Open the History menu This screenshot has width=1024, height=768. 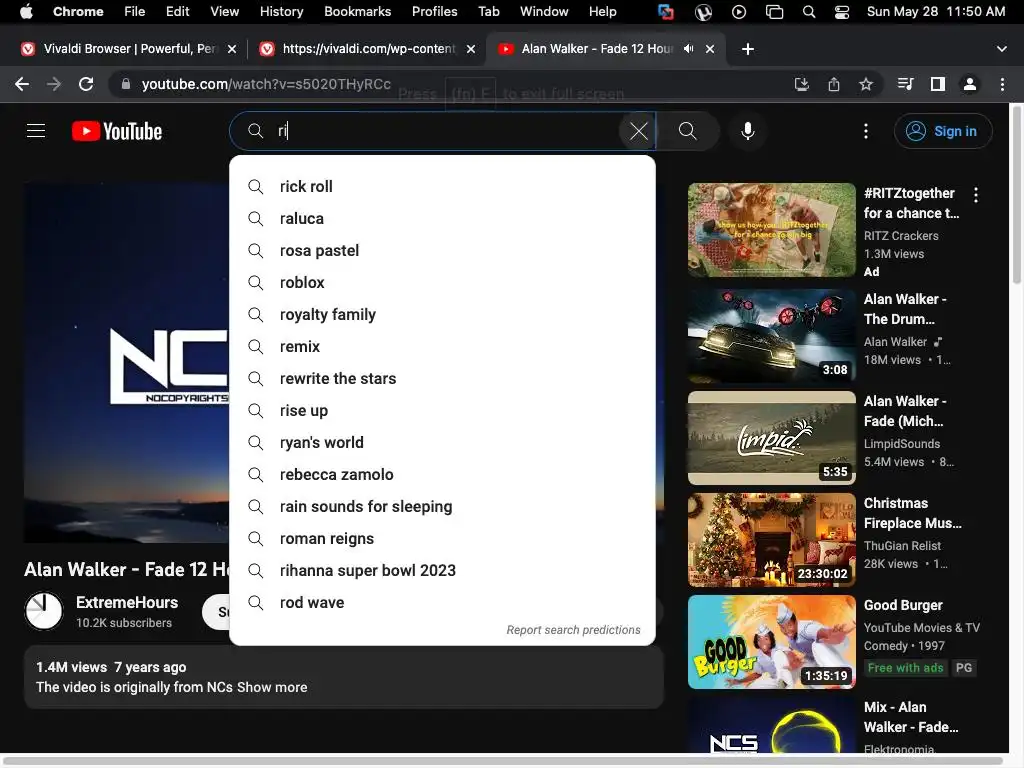click(x=281, y=12)
